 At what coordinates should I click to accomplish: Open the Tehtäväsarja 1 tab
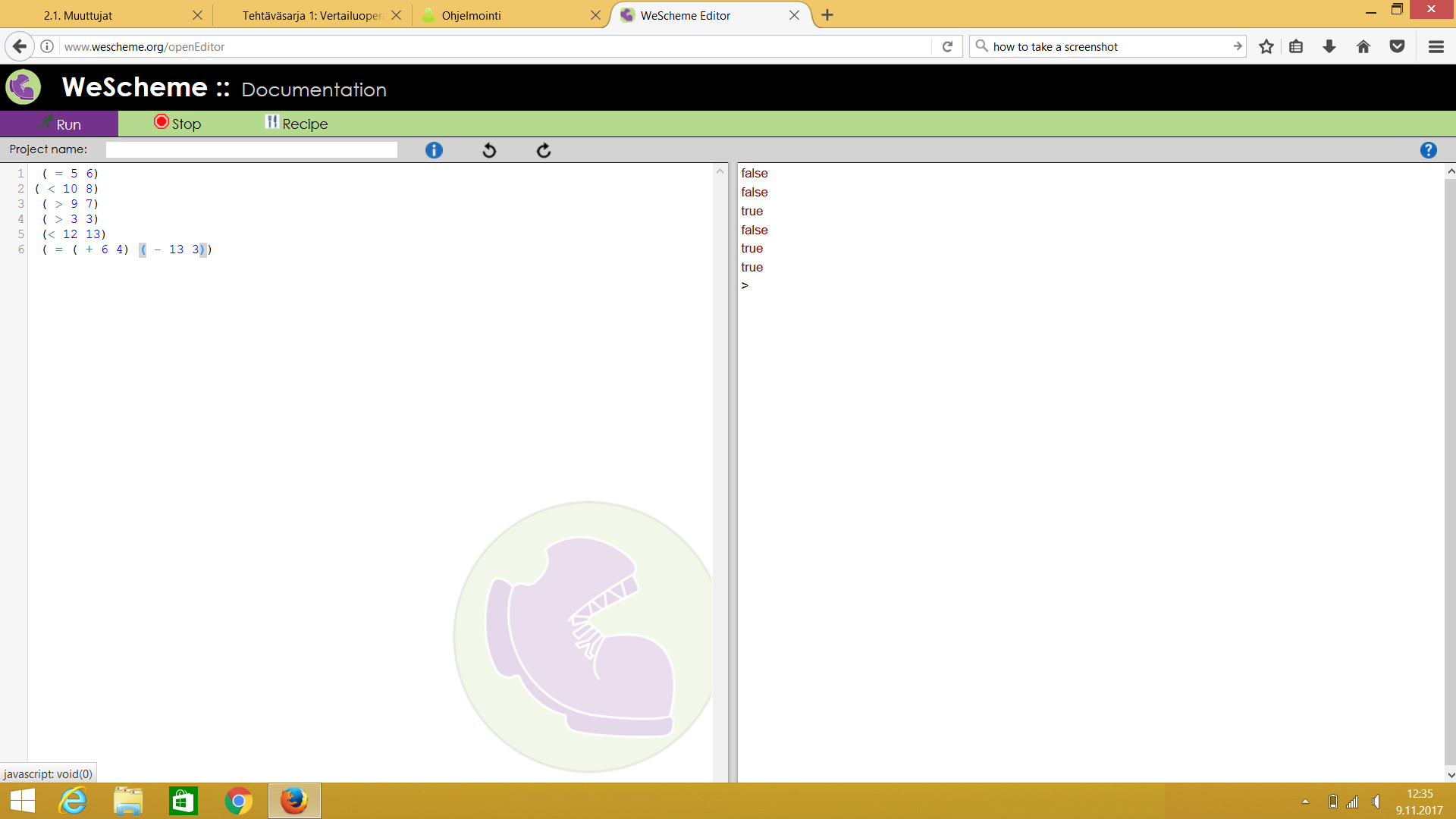pyautogui.click(x=312, y=15)
